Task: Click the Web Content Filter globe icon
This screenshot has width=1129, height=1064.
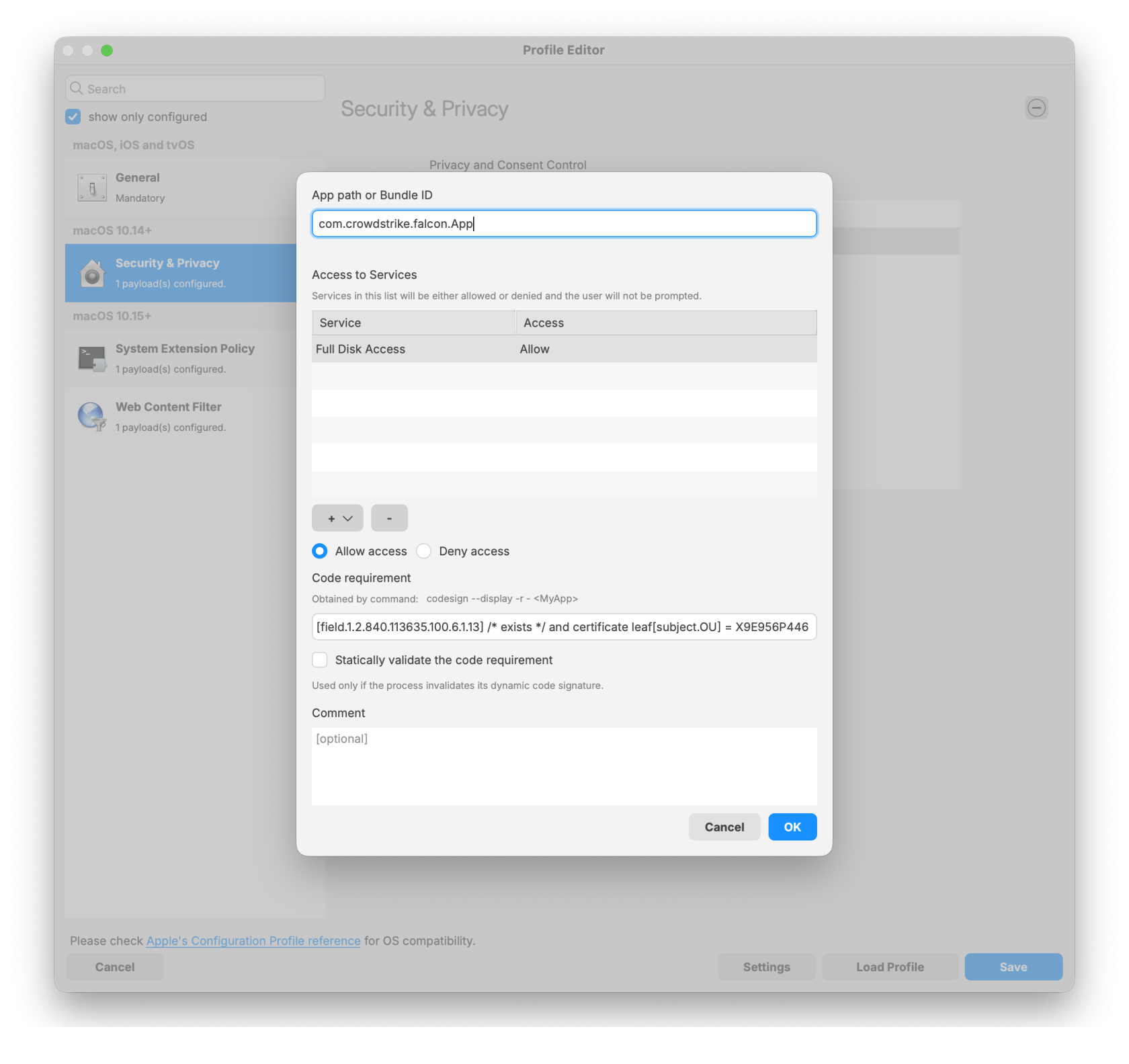Action: [92, 417]
